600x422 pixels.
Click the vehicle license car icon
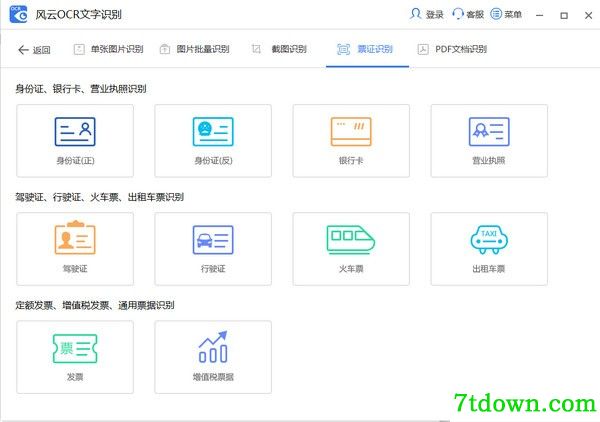(213, 240)
